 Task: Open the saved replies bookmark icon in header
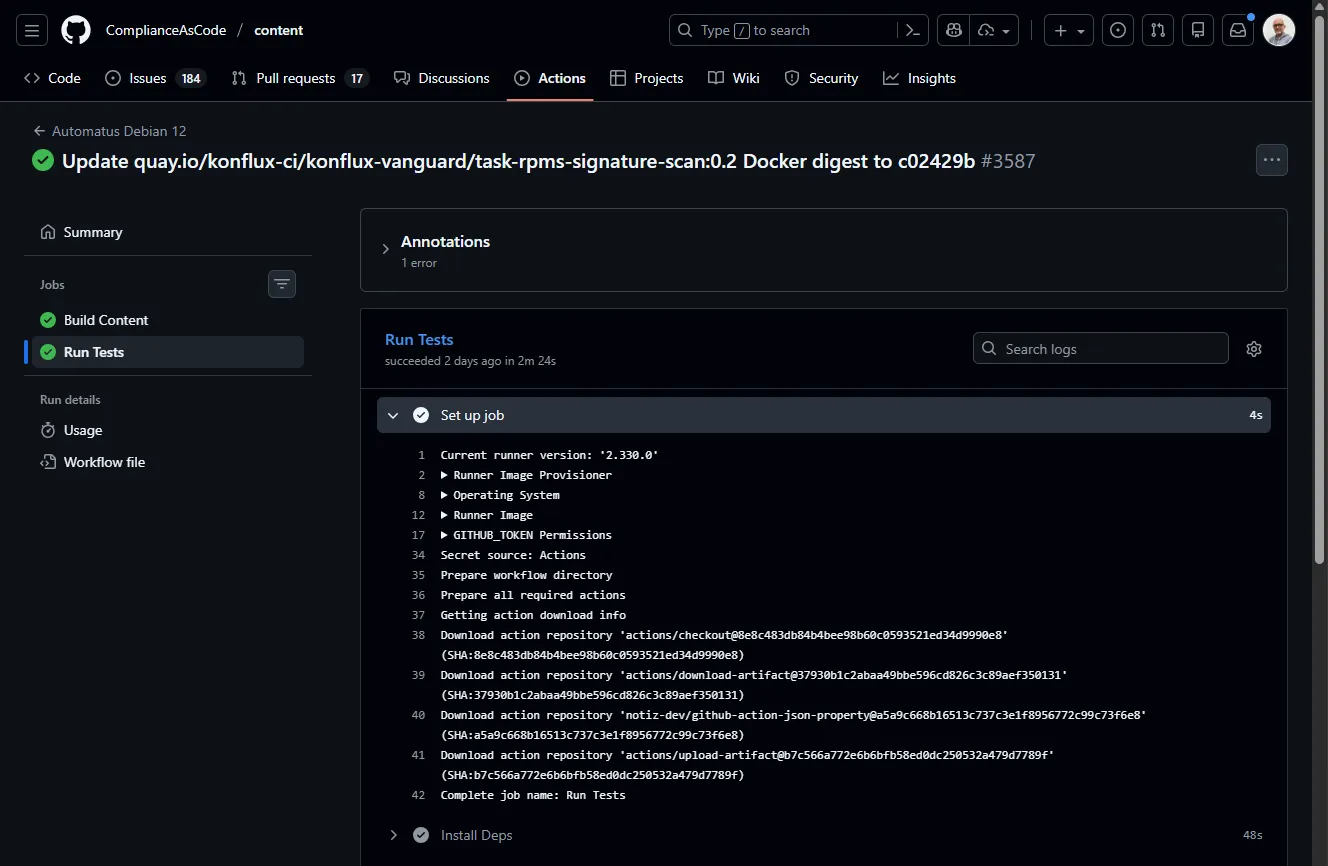(1197, 30)
